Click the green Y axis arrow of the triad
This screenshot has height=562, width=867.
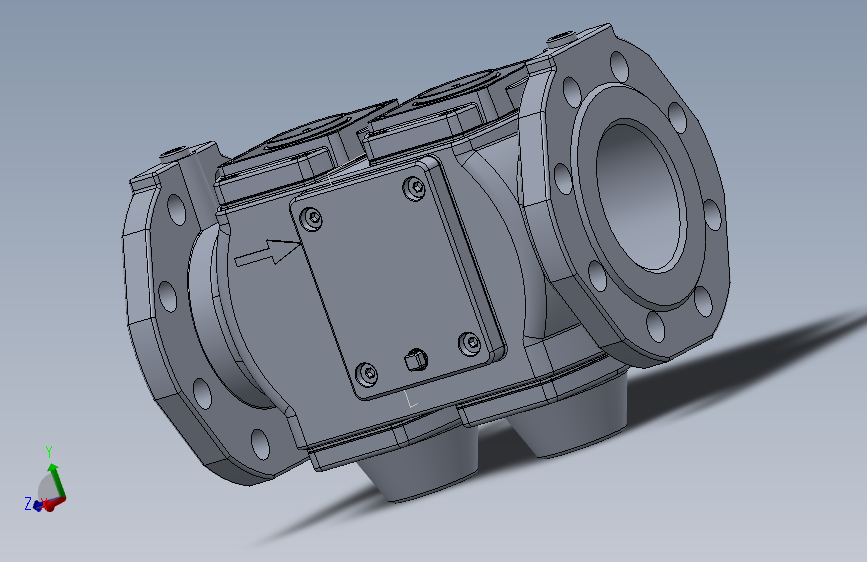point(58,481)
